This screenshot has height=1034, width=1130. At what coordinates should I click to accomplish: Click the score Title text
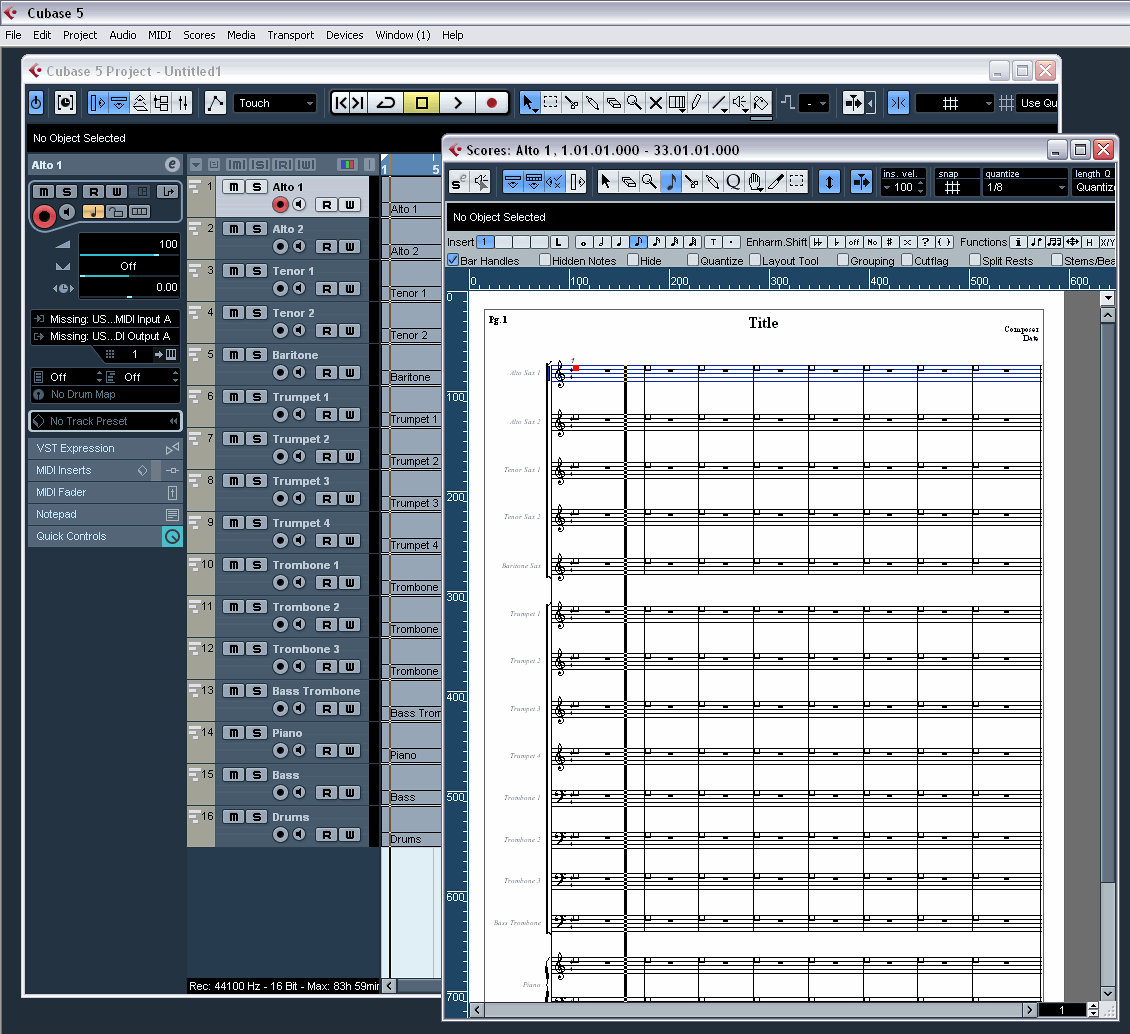[x=762, y=323]
